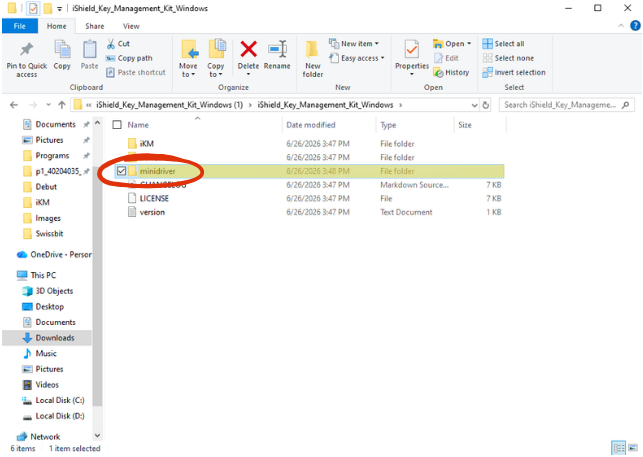Show file History
Viewport: 643px width, 457px height.
tap(451, 72)
